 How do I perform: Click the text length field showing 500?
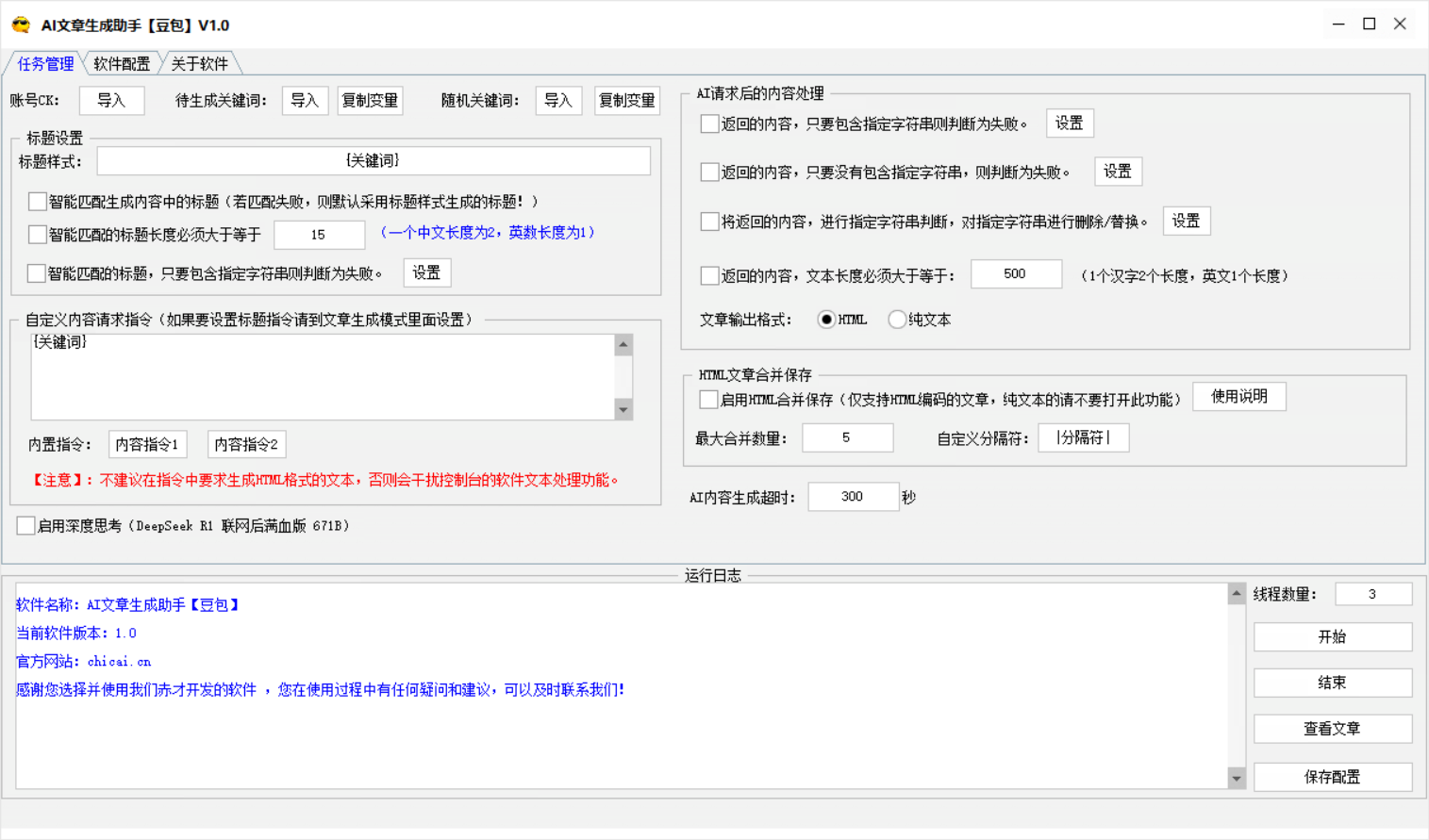(x=1016, y=274)
